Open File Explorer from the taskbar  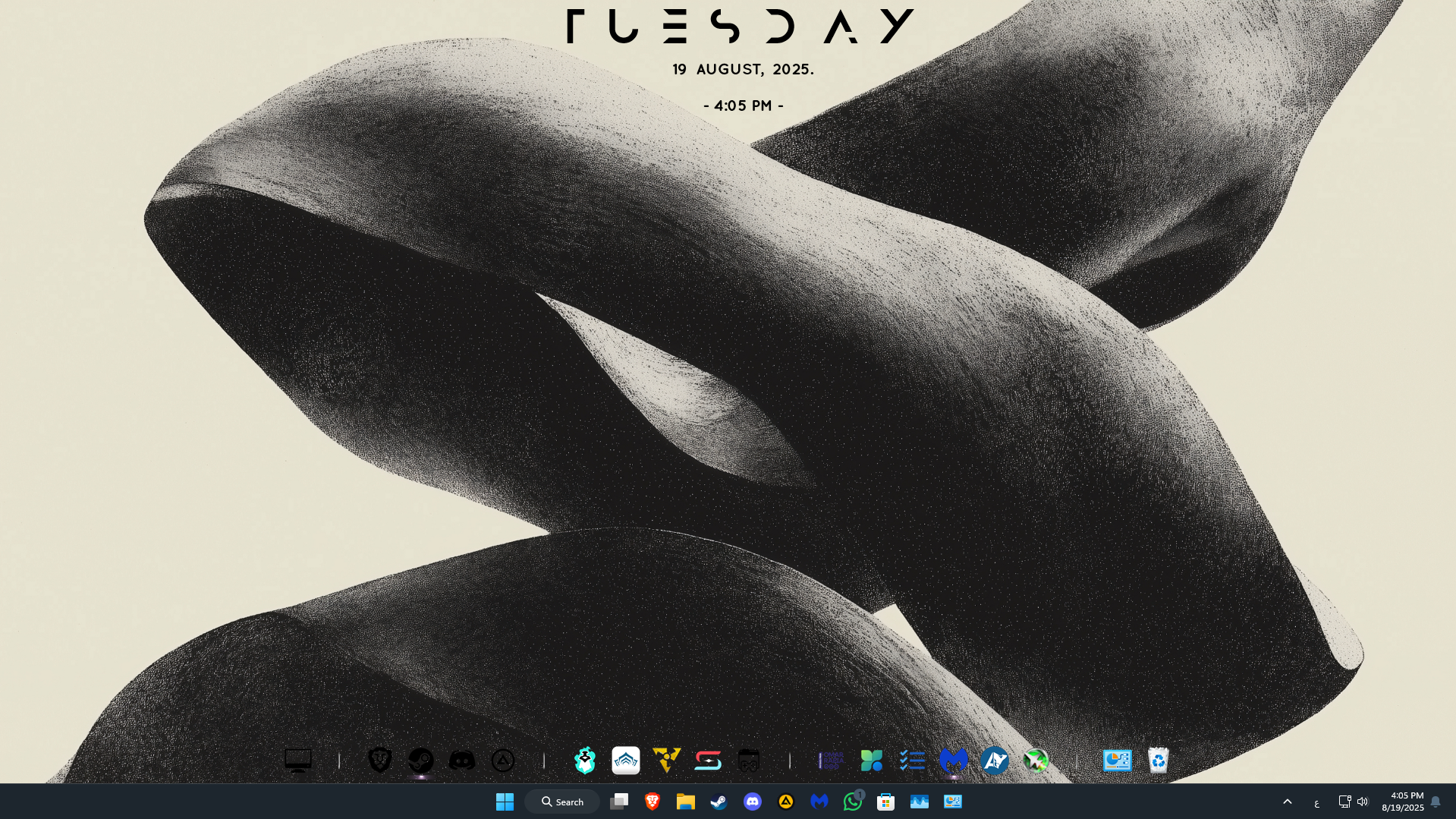[x=686, y=802]
